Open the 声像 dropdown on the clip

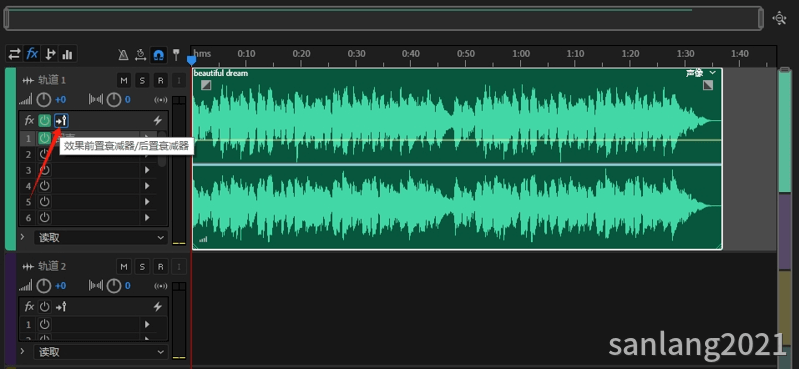tap(701, 73)
